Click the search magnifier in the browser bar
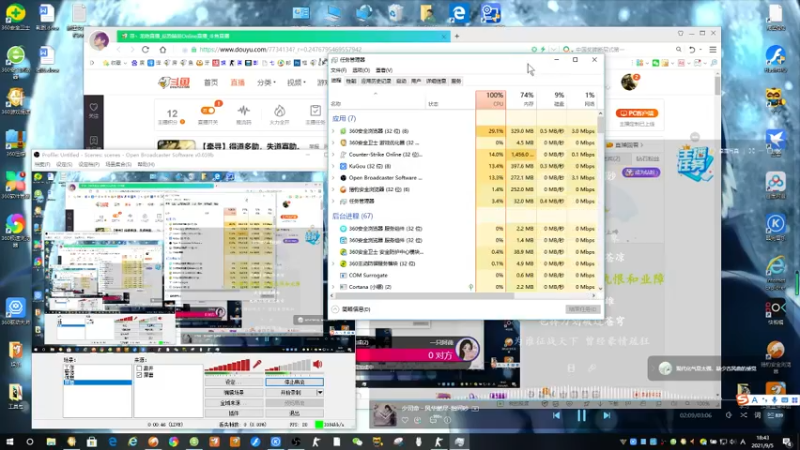The height and width of the screenshot is (450, 800). pos(679,49)
